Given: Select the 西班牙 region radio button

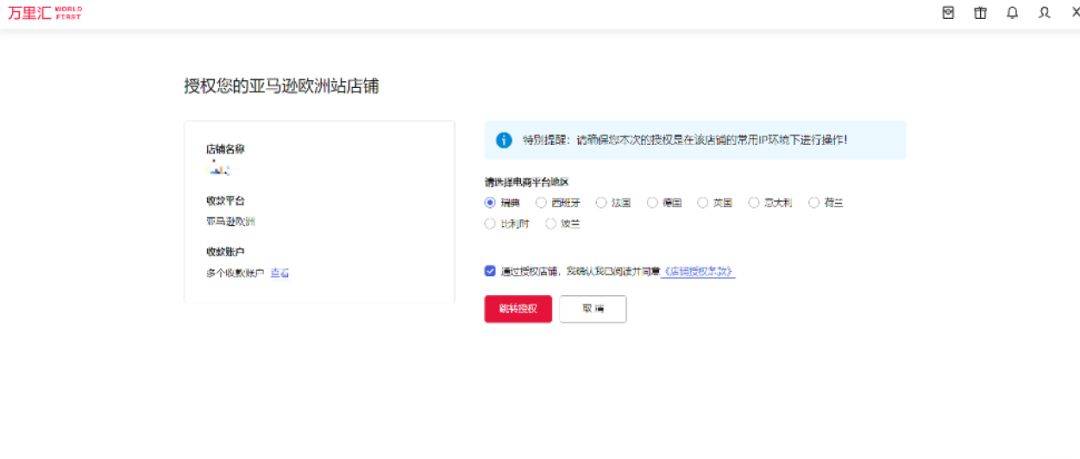Looking at the screenshot, I should [541, 203].
